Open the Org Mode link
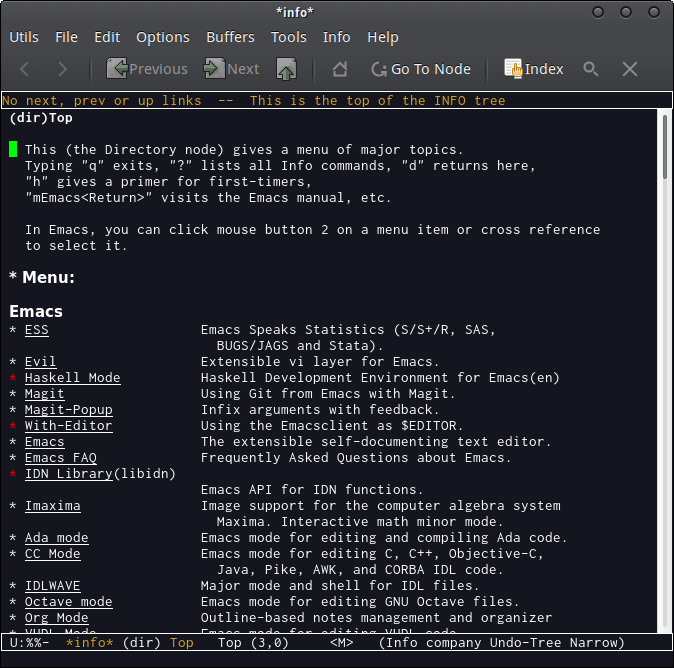Screen dimensions: 674x668 (x=57, y=618)
